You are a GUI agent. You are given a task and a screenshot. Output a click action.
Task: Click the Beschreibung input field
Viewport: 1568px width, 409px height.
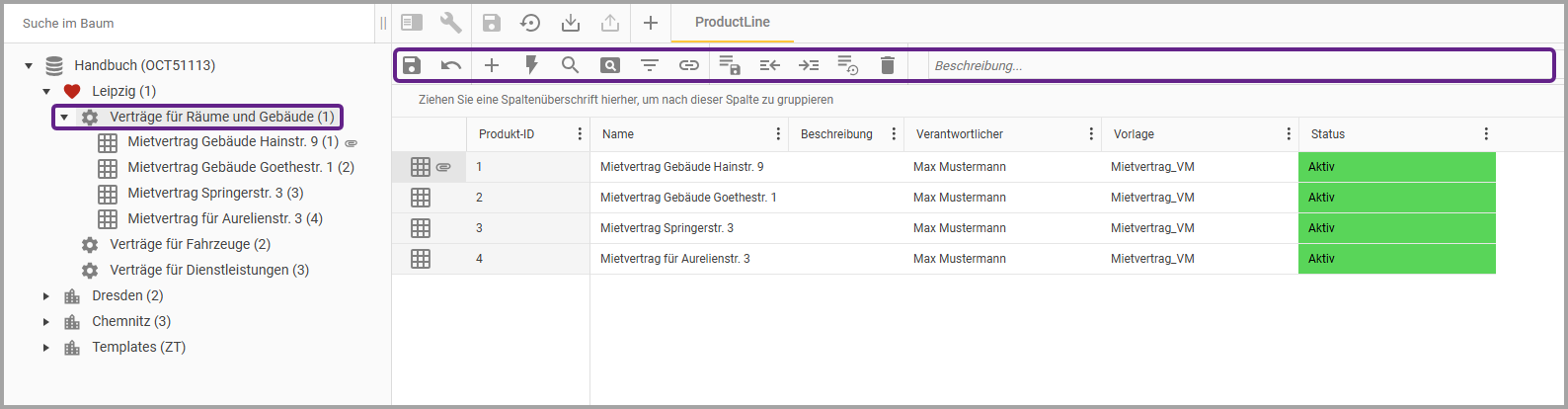point(1239,66)
